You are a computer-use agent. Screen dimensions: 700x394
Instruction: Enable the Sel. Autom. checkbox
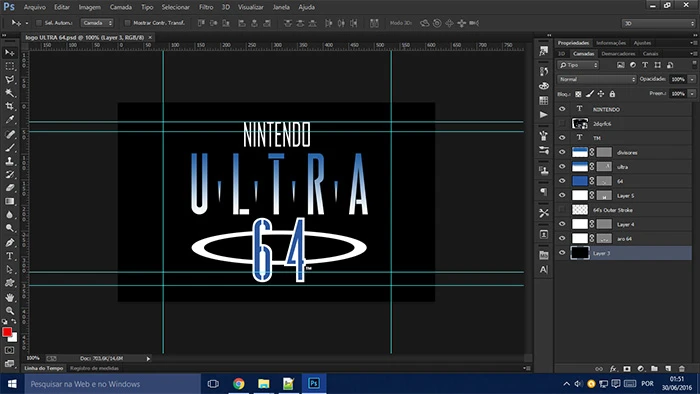pos(39,23)
